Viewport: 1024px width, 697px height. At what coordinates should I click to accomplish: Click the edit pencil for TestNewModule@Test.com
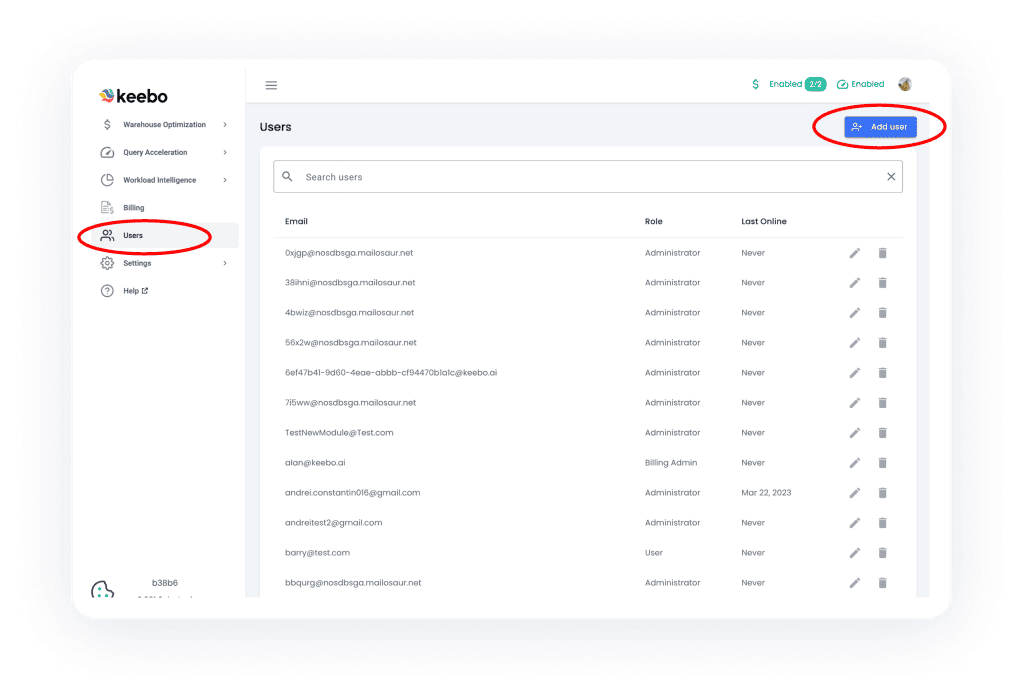(x=855, y=433)
